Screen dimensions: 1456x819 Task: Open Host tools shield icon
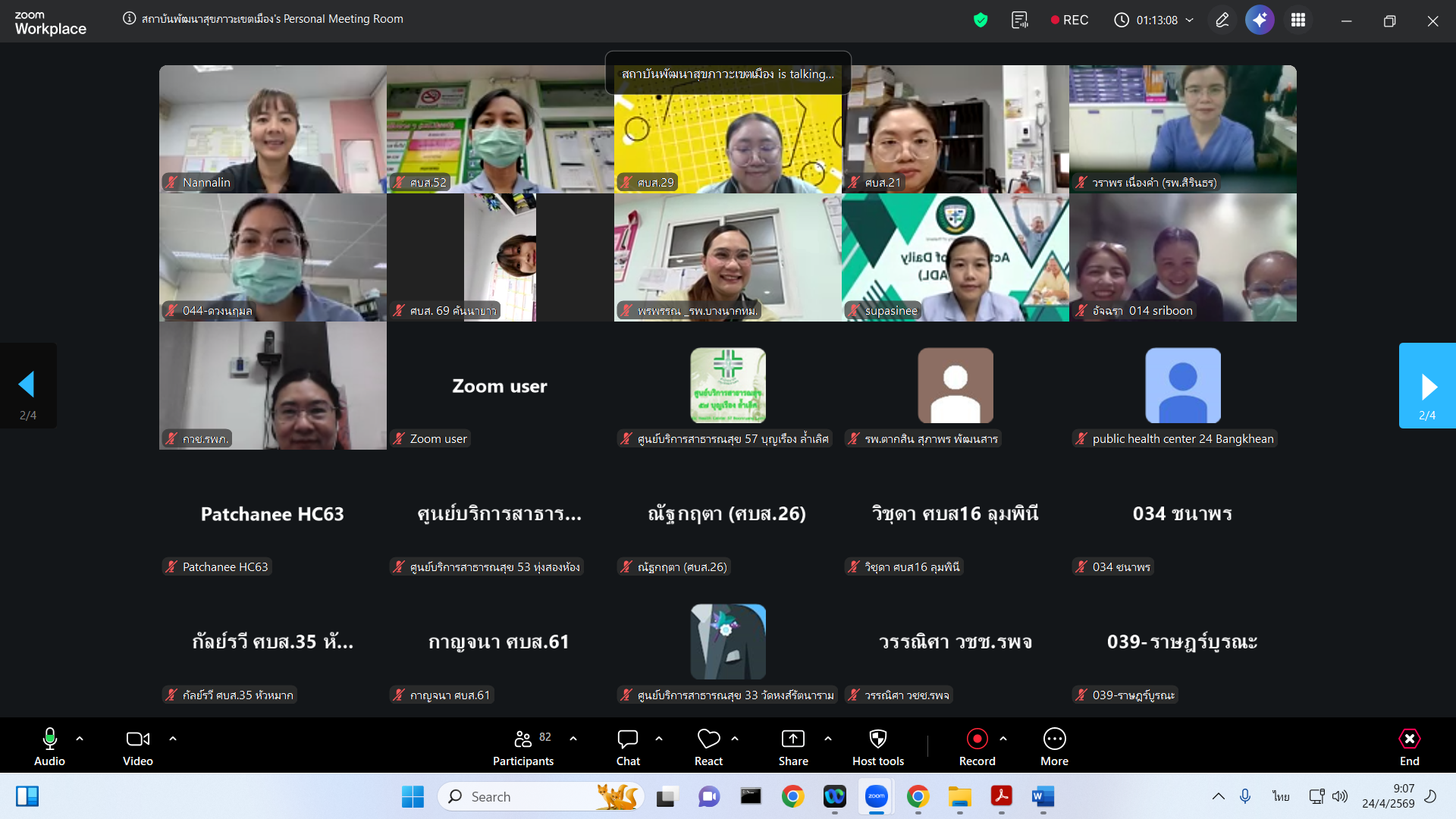877,739
